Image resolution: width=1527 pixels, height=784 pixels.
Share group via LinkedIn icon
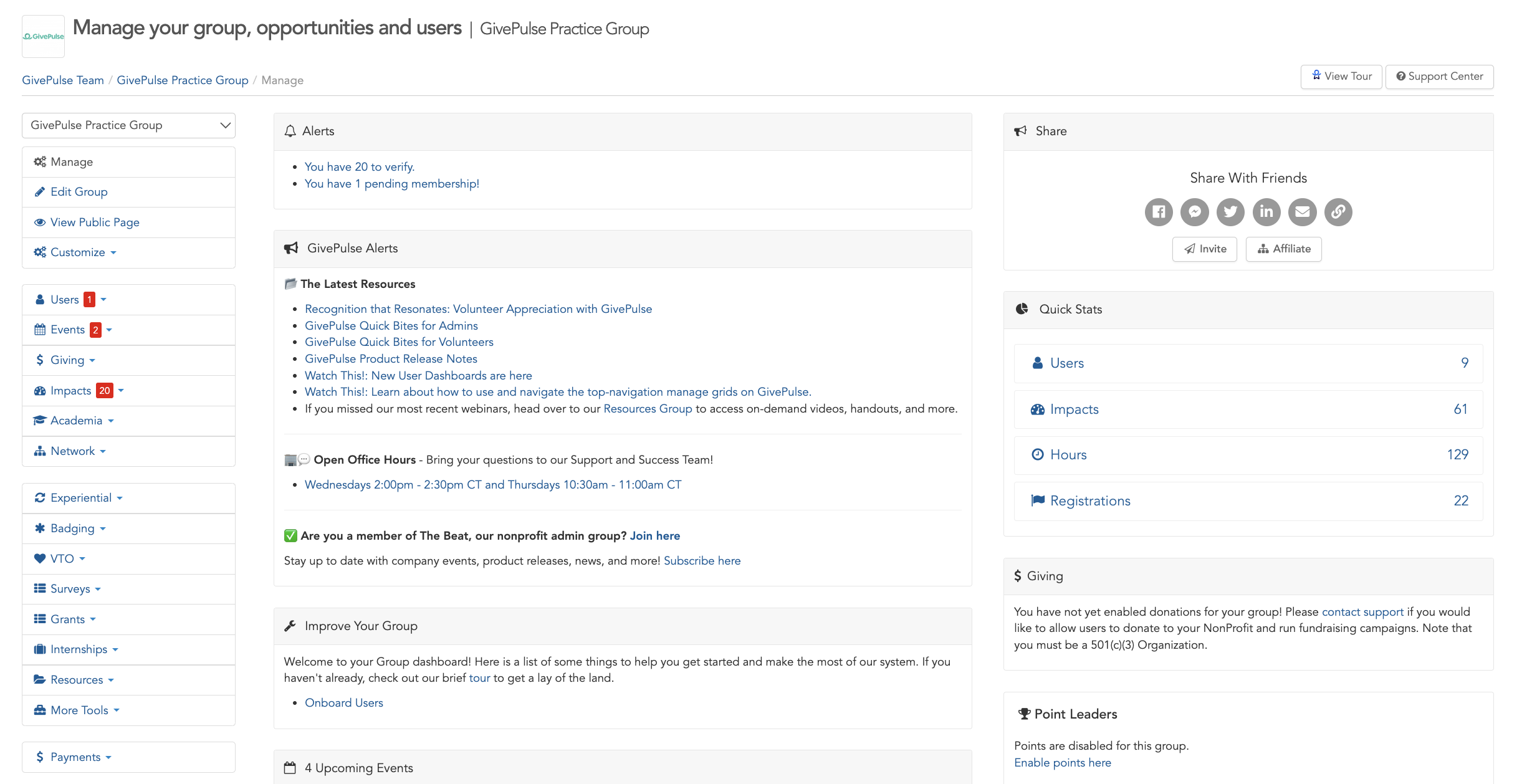pos(1266,212)
